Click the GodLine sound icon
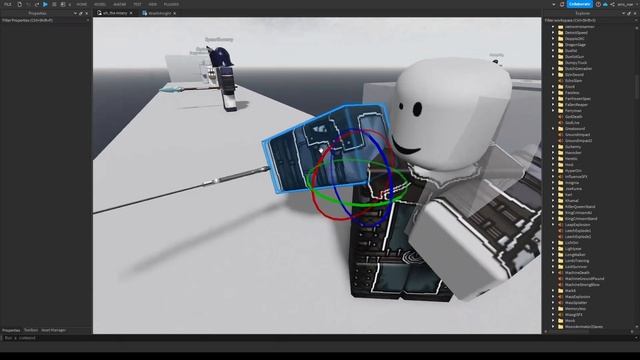 point(560,122)
